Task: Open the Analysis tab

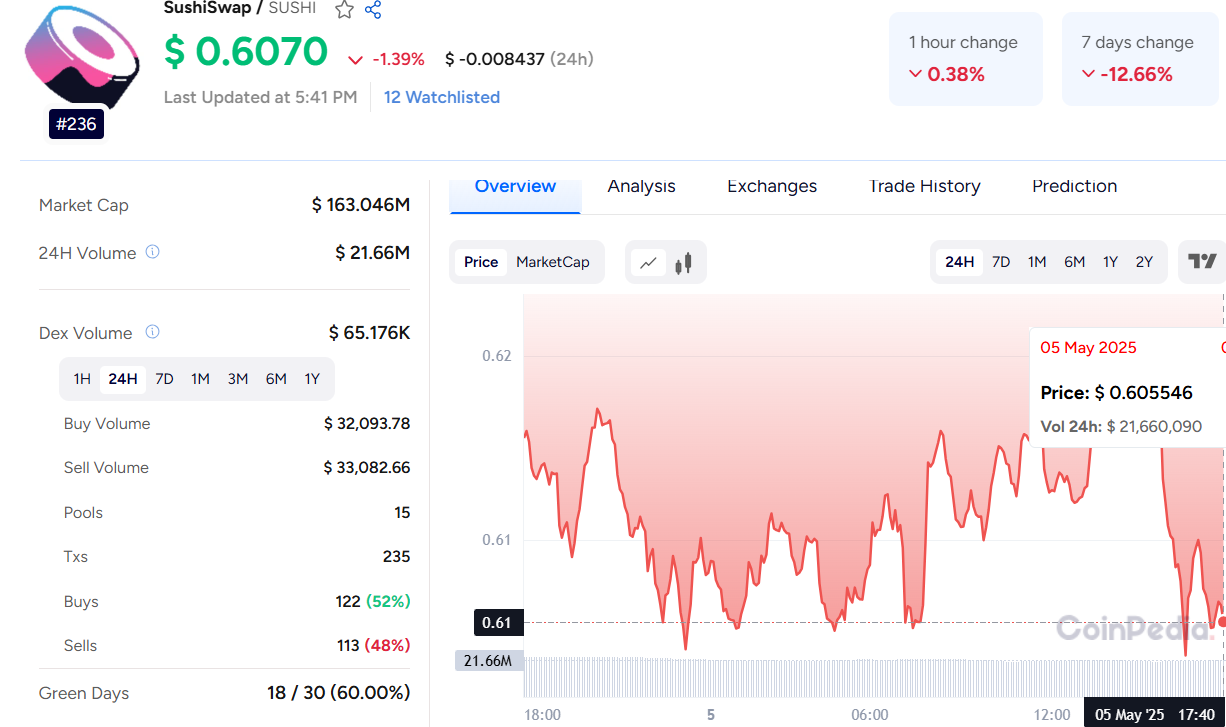Action: pos(641,187)
